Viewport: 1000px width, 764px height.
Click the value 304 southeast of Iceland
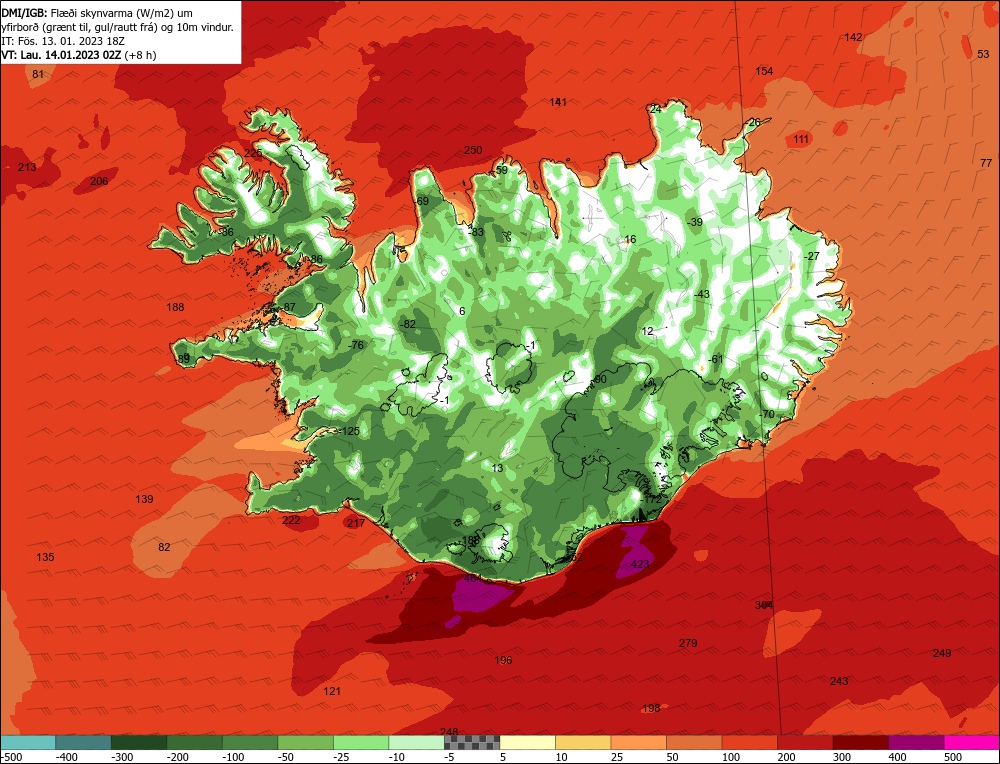(x=764, y=605)
